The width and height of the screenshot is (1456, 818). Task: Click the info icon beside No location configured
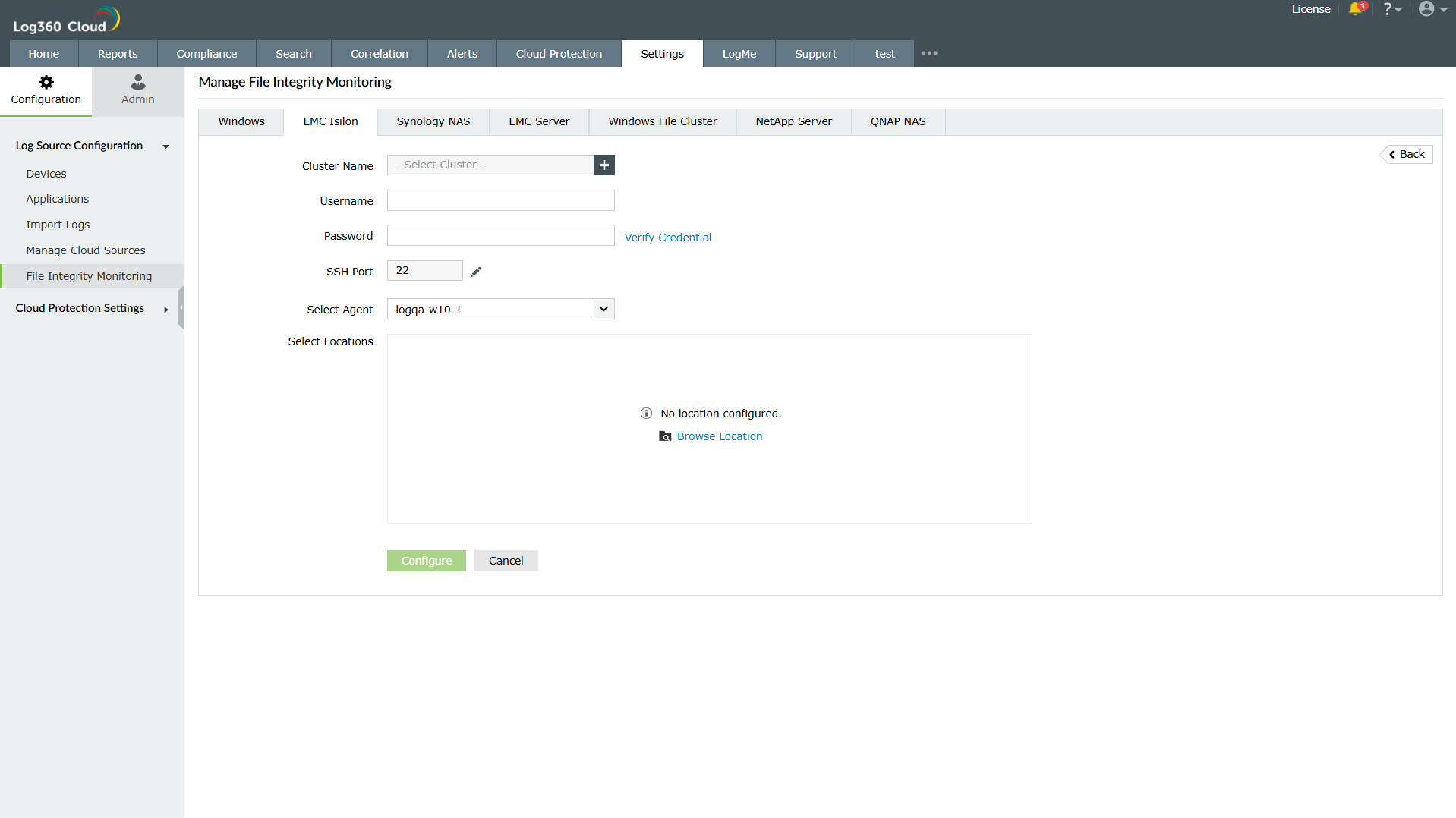pos(646,413)
